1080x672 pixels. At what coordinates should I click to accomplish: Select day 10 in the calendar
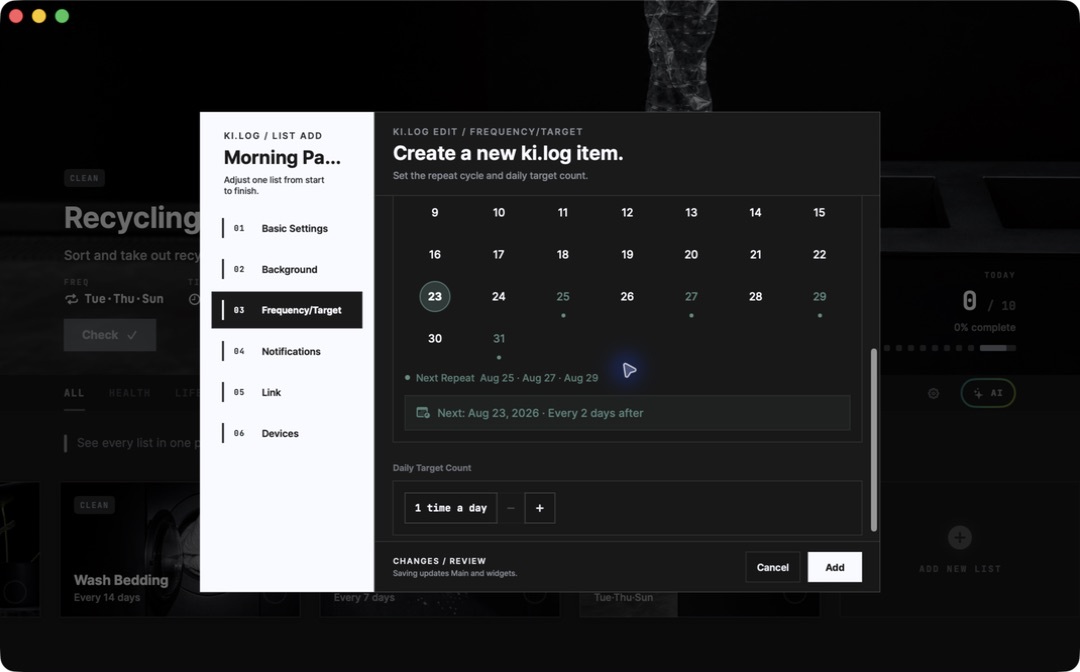(x=499, y=213)
